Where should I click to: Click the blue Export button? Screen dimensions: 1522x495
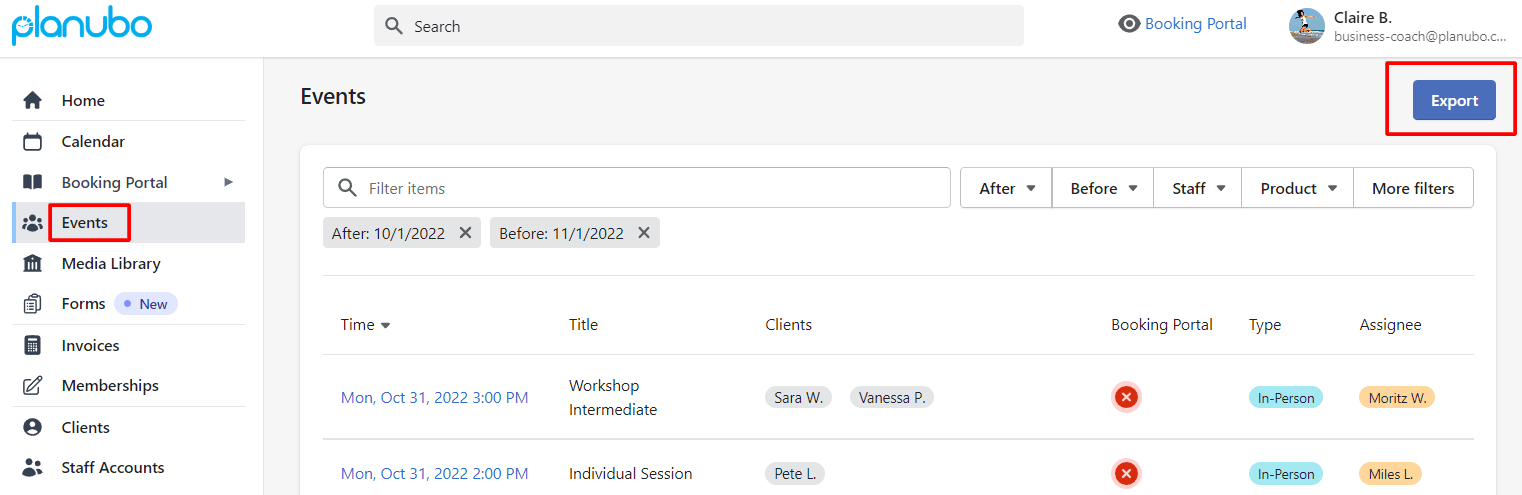(1454, 100)
